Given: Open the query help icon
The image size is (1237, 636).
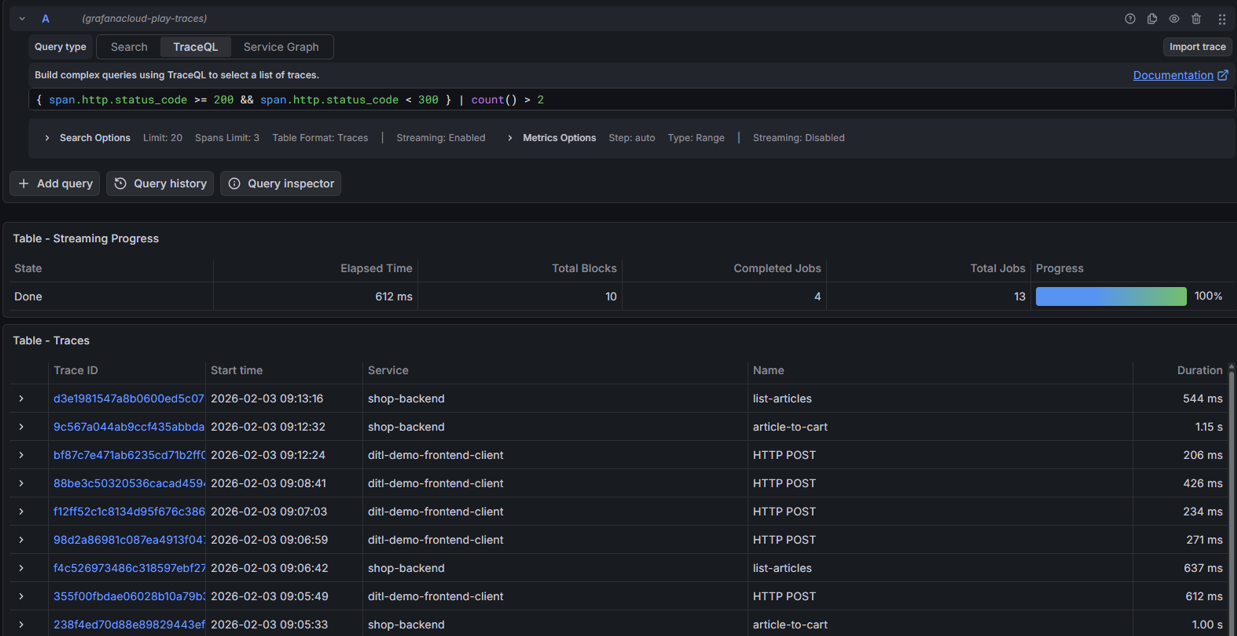Looking at the screenshot, I should (x=1130, y=19).
